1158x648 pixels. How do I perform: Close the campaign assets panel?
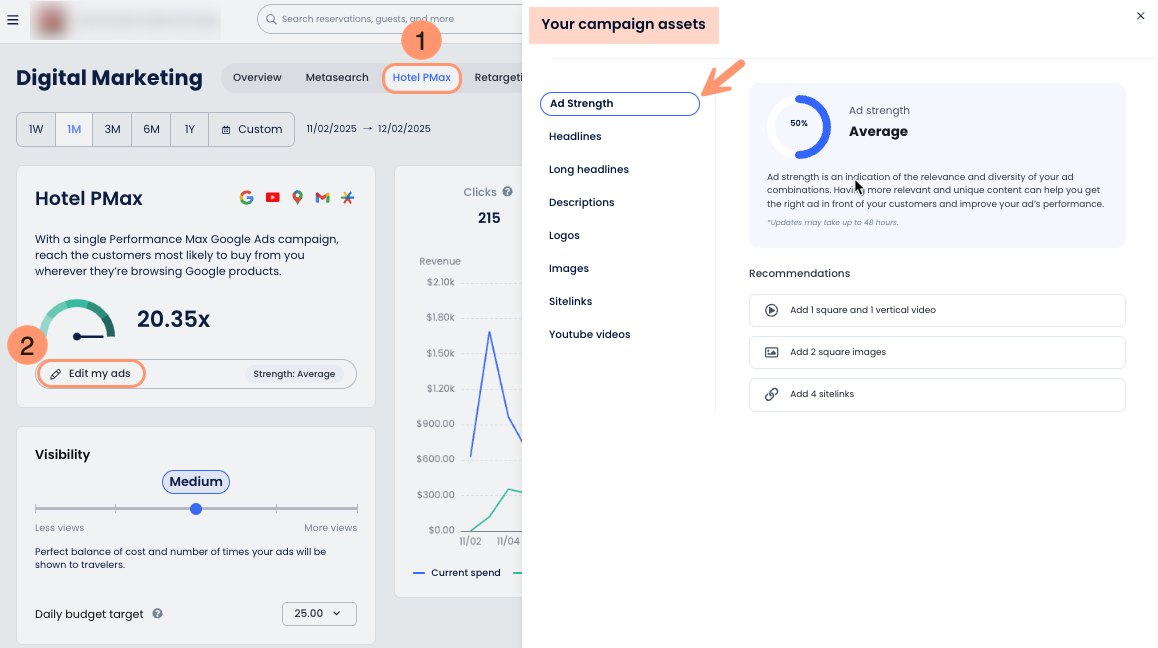pyautogui.click(x=1141, y=16)
